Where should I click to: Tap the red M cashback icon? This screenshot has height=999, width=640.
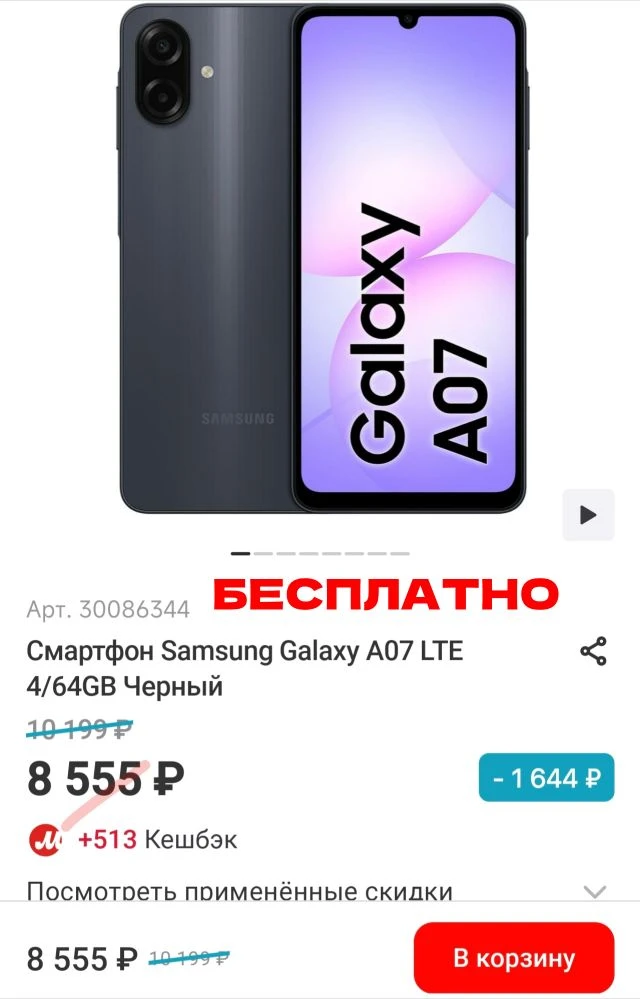click(45, 840)
